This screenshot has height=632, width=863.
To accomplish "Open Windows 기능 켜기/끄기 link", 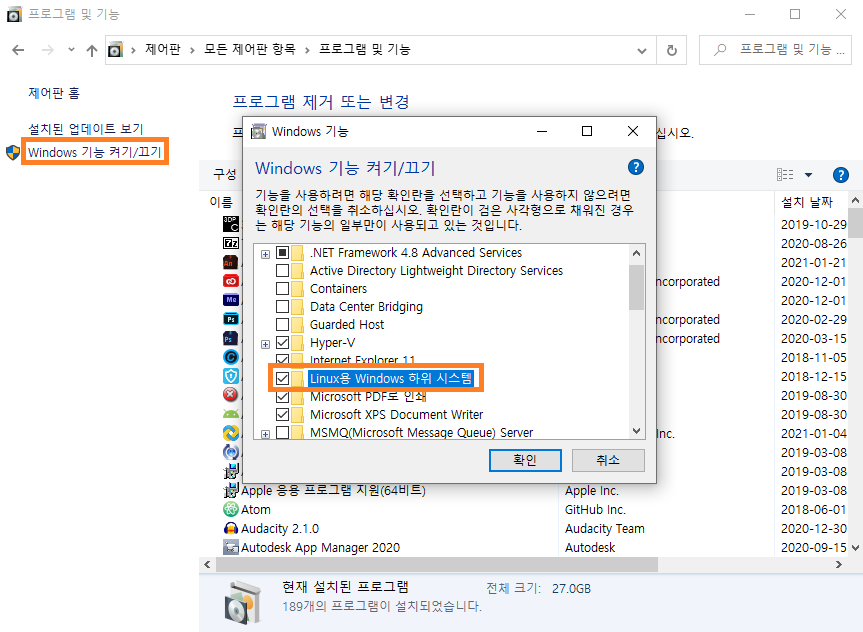I will [94, 152].
